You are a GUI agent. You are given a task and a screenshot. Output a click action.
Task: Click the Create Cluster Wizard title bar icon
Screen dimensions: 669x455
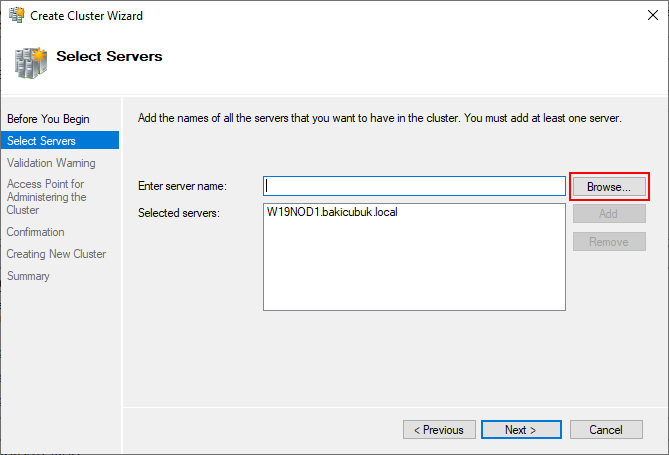[x=17, y=15]
